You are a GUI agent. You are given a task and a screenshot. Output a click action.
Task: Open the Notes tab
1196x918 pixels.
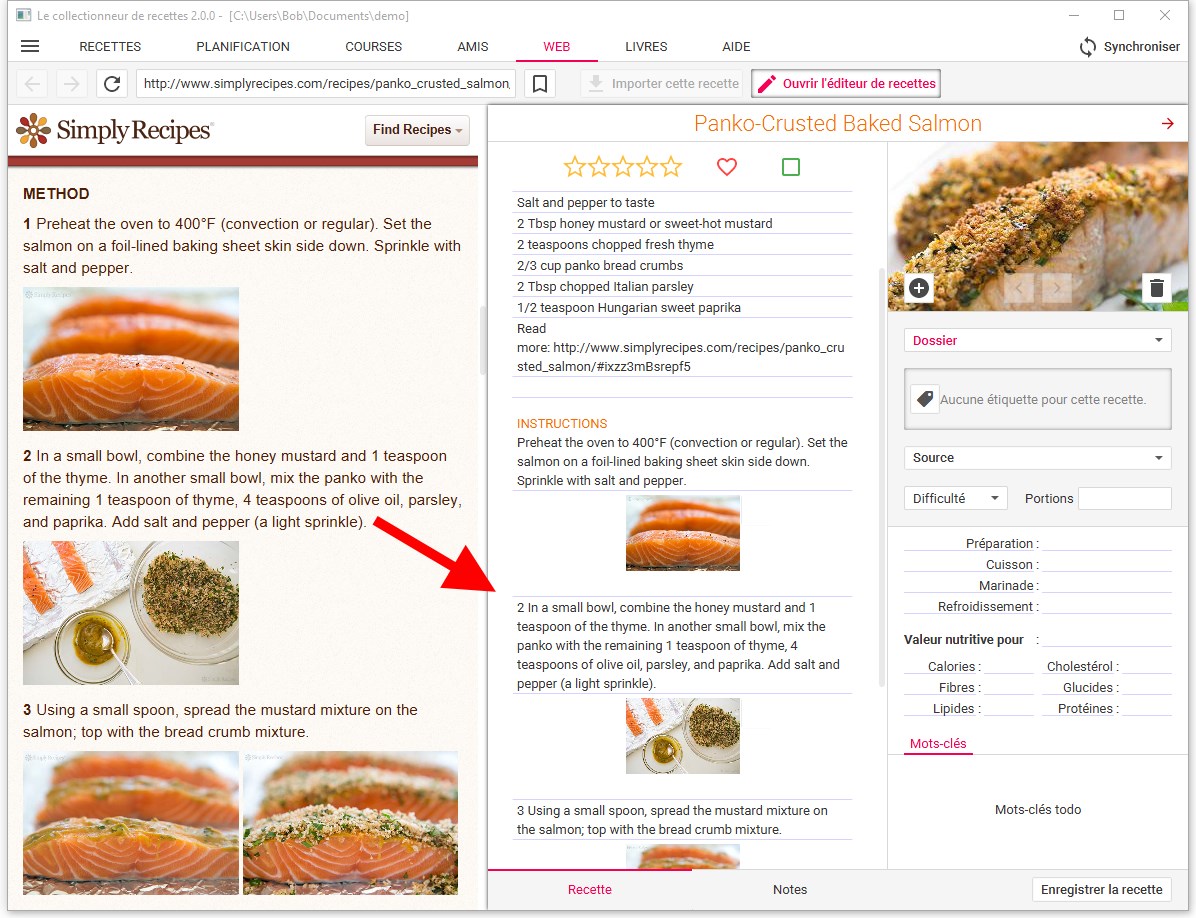[789, 889]
